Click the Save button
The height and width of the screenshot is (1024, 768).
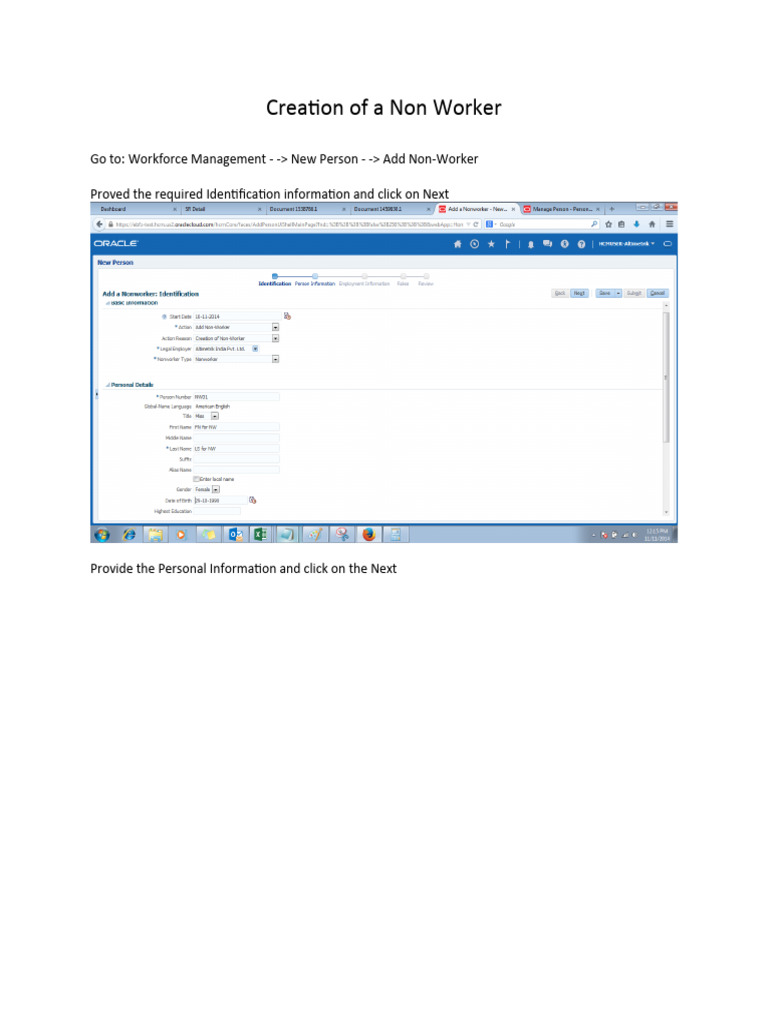pos(605,293)
